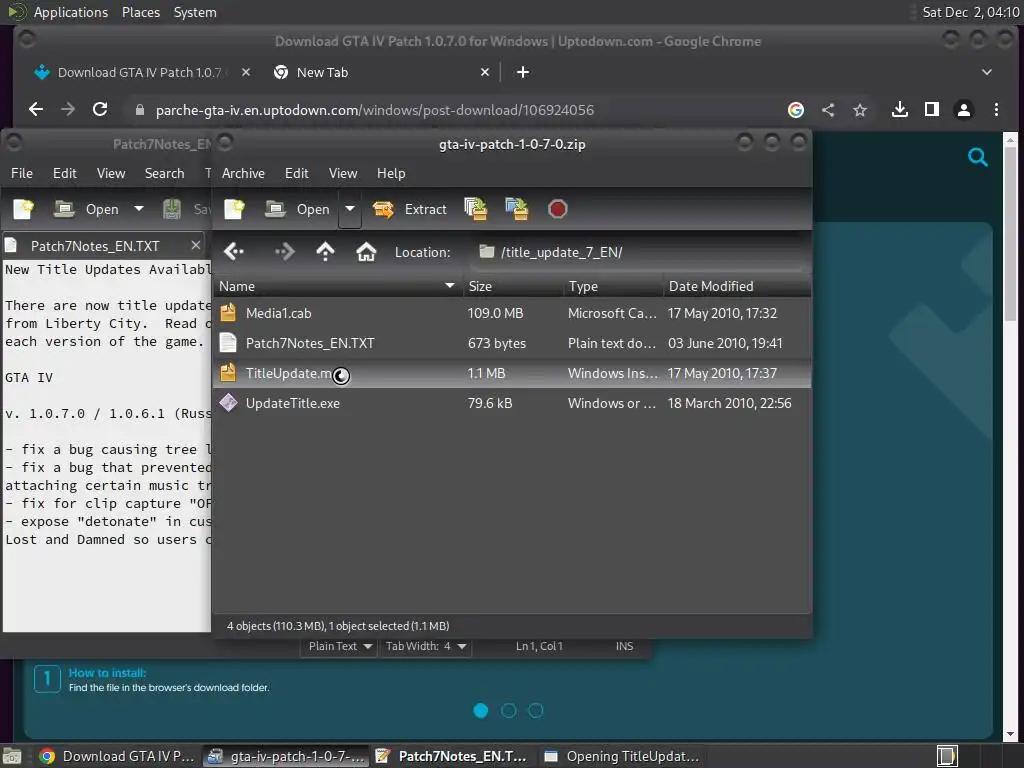Switch to Patch7Notes_EN.TXT document tab
The image size is (1024, 768).
[95, 246]
